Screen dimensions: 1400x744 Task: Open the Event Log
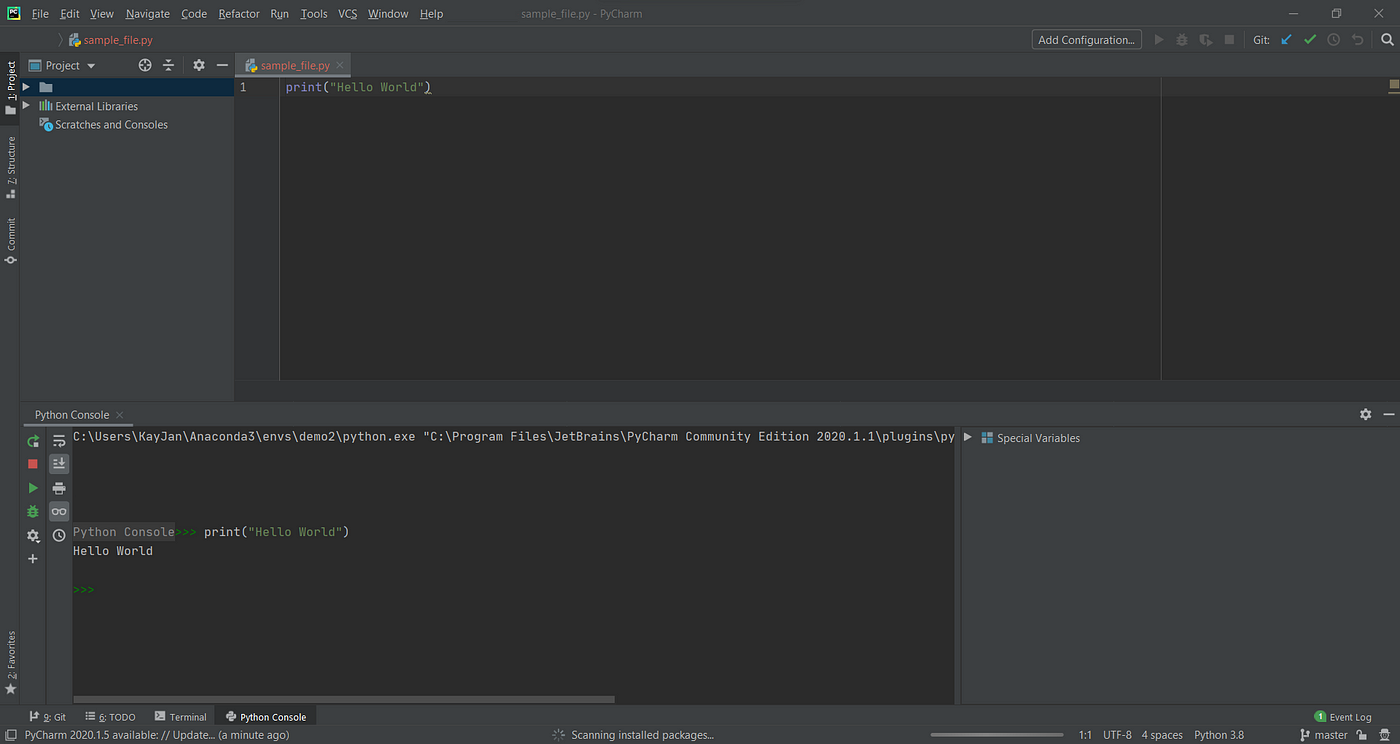(x=1342, y=717)
